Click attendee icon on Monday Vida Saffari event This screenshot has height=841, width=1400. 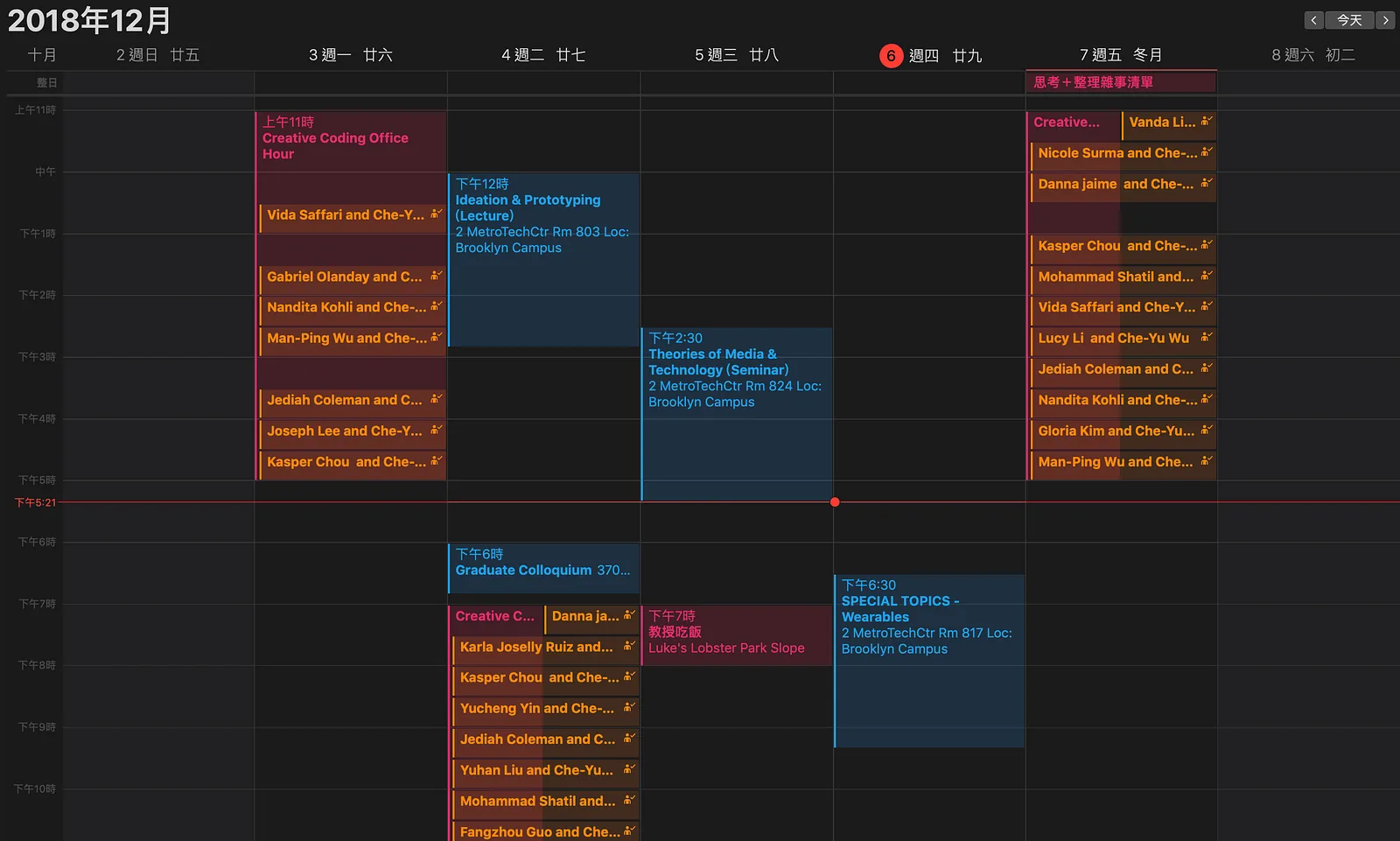(436, 214)
